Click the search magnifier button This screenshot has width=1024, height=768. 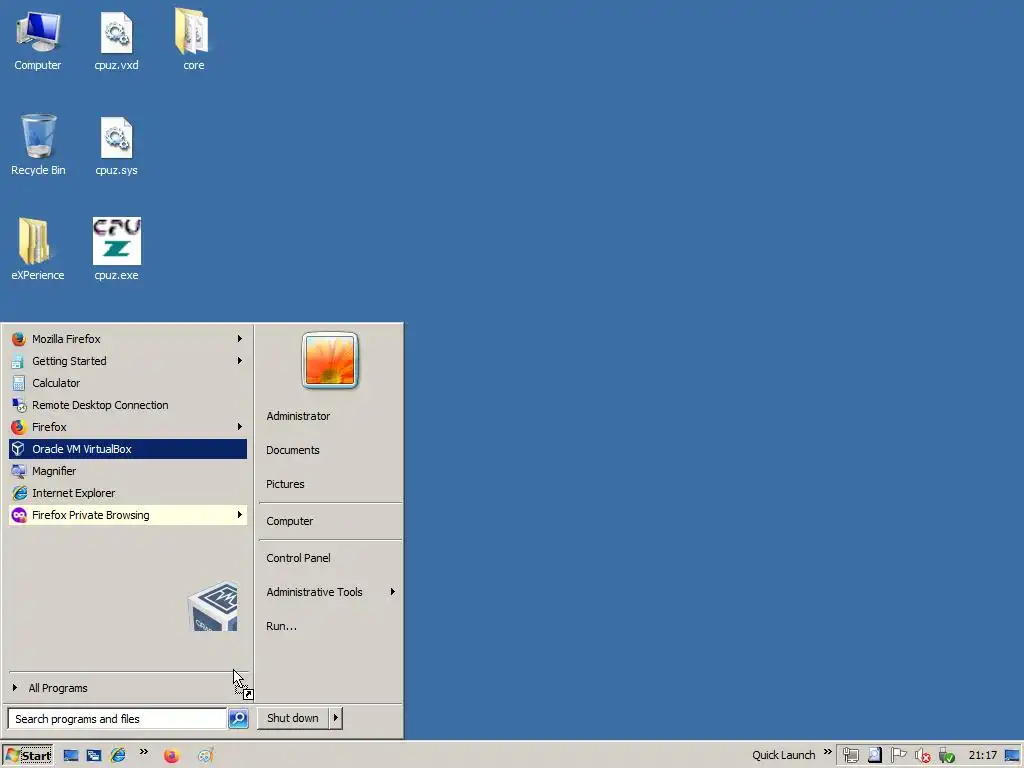(x=238, y=719)
